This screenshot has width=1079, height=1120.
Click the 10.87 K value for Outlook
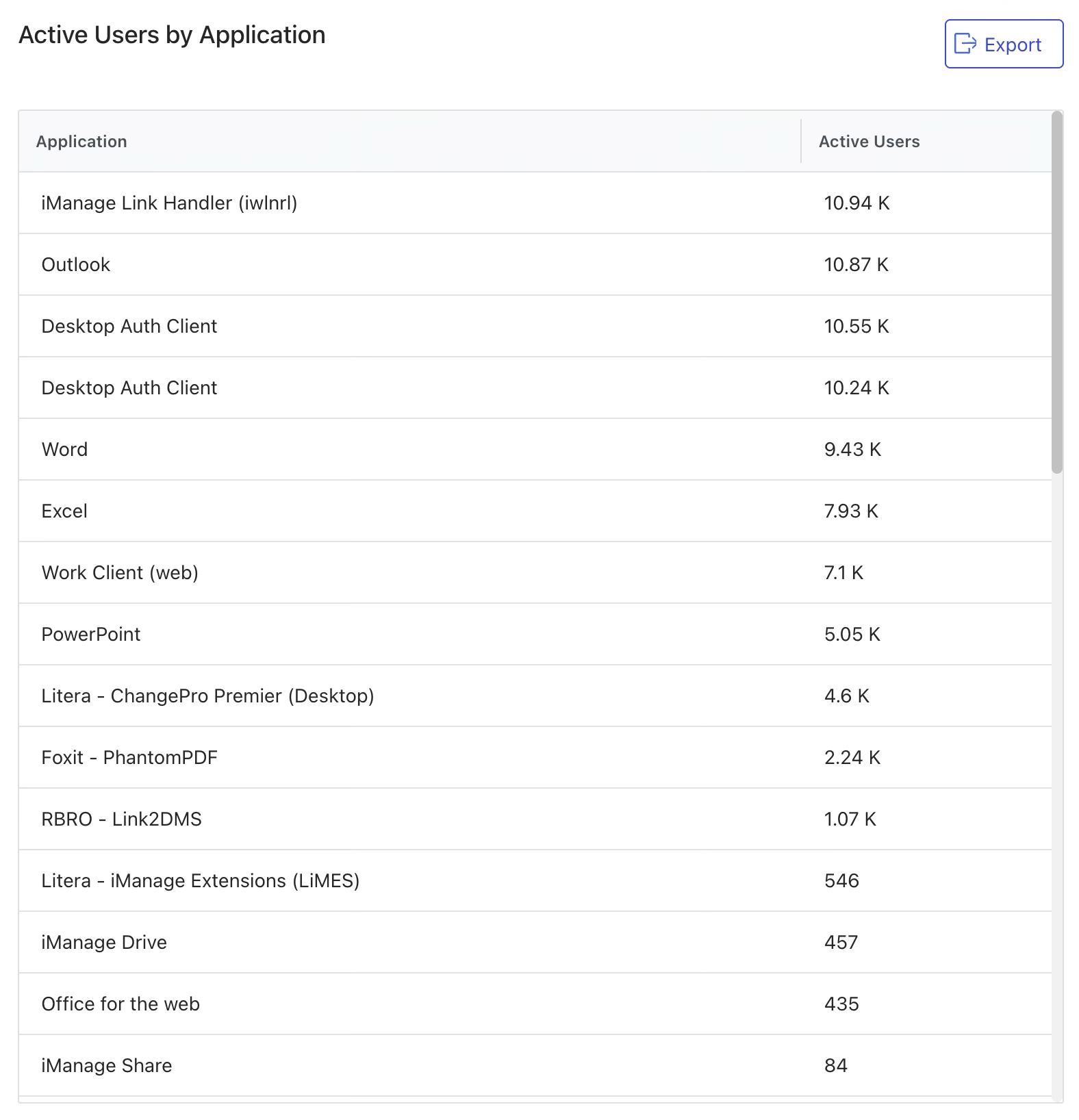(856, 265)
